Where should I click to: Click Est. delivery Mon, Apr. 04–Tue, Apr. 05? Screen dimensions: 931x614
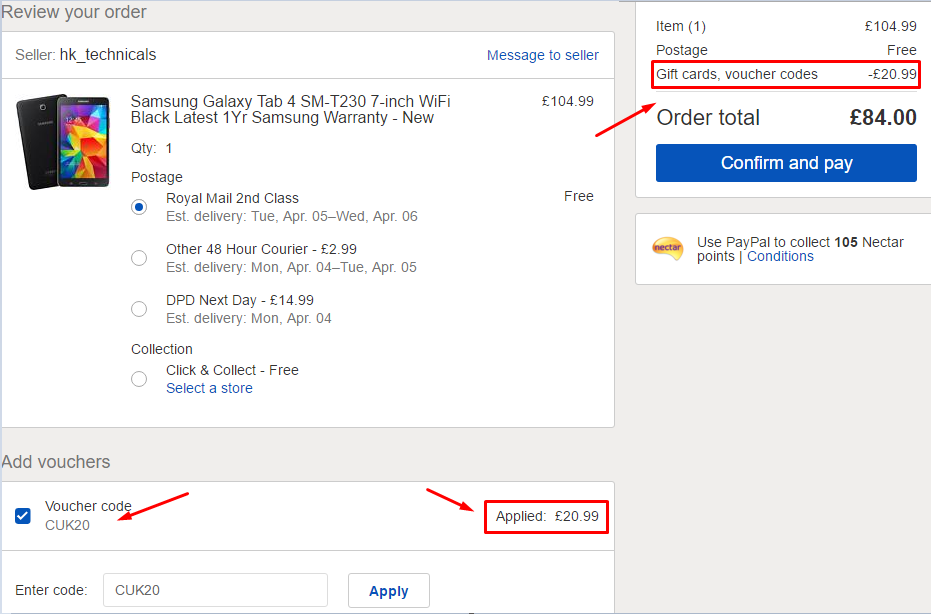291,267
